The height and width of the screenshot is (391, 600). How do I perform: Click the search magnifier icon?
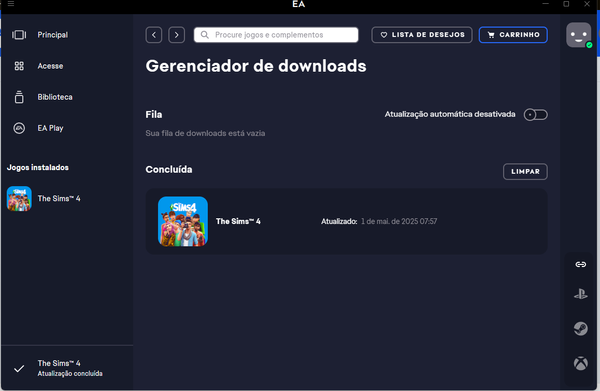[x=205, y=35]
